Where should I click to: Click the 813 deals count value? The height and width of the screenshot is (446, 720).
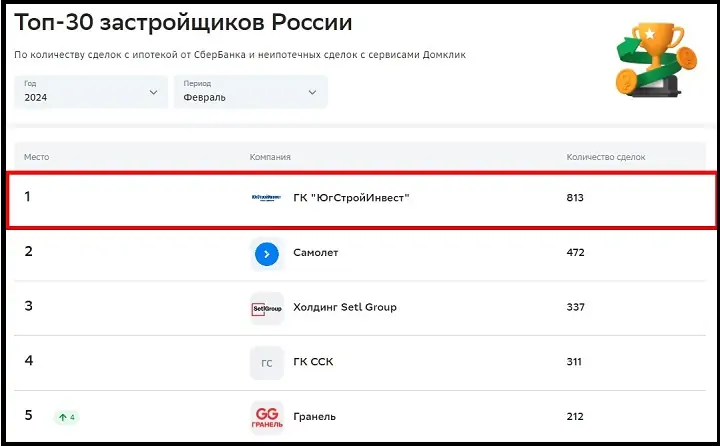point(575,198)
